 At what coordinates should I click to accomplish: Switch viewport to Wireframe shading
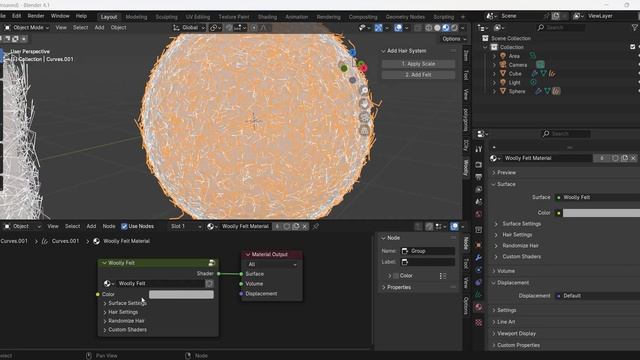(429, 28)
